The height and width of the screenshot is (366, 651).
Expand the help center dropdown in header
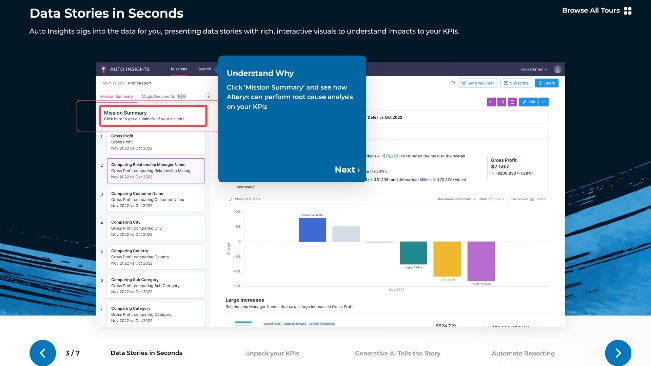[x=534, y=69]
